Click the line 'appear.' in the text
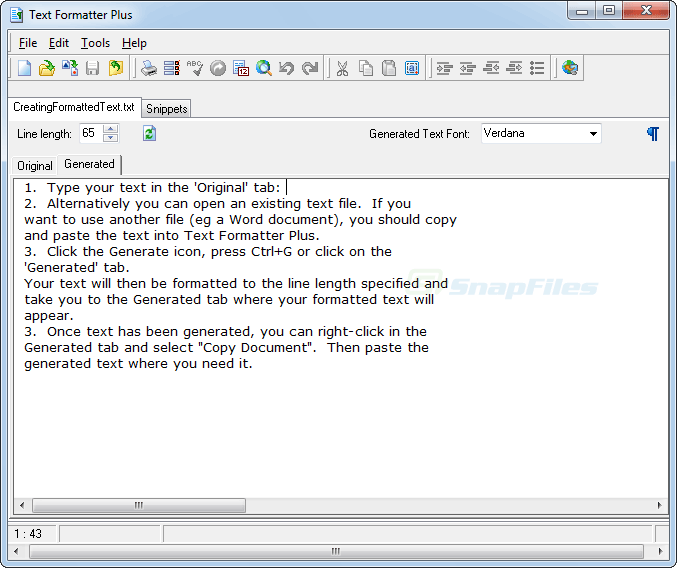Image resolution: width=677 pixels, height=568 pixels. tap(49, 316)
